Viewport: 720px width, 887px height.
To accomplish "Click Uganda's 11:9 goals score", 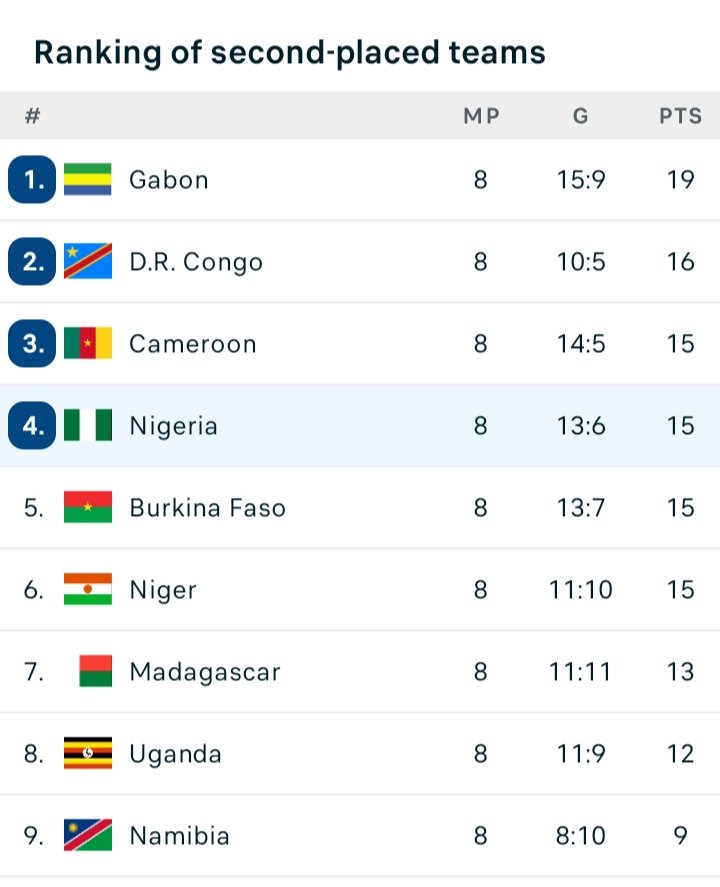I will 581,754.
